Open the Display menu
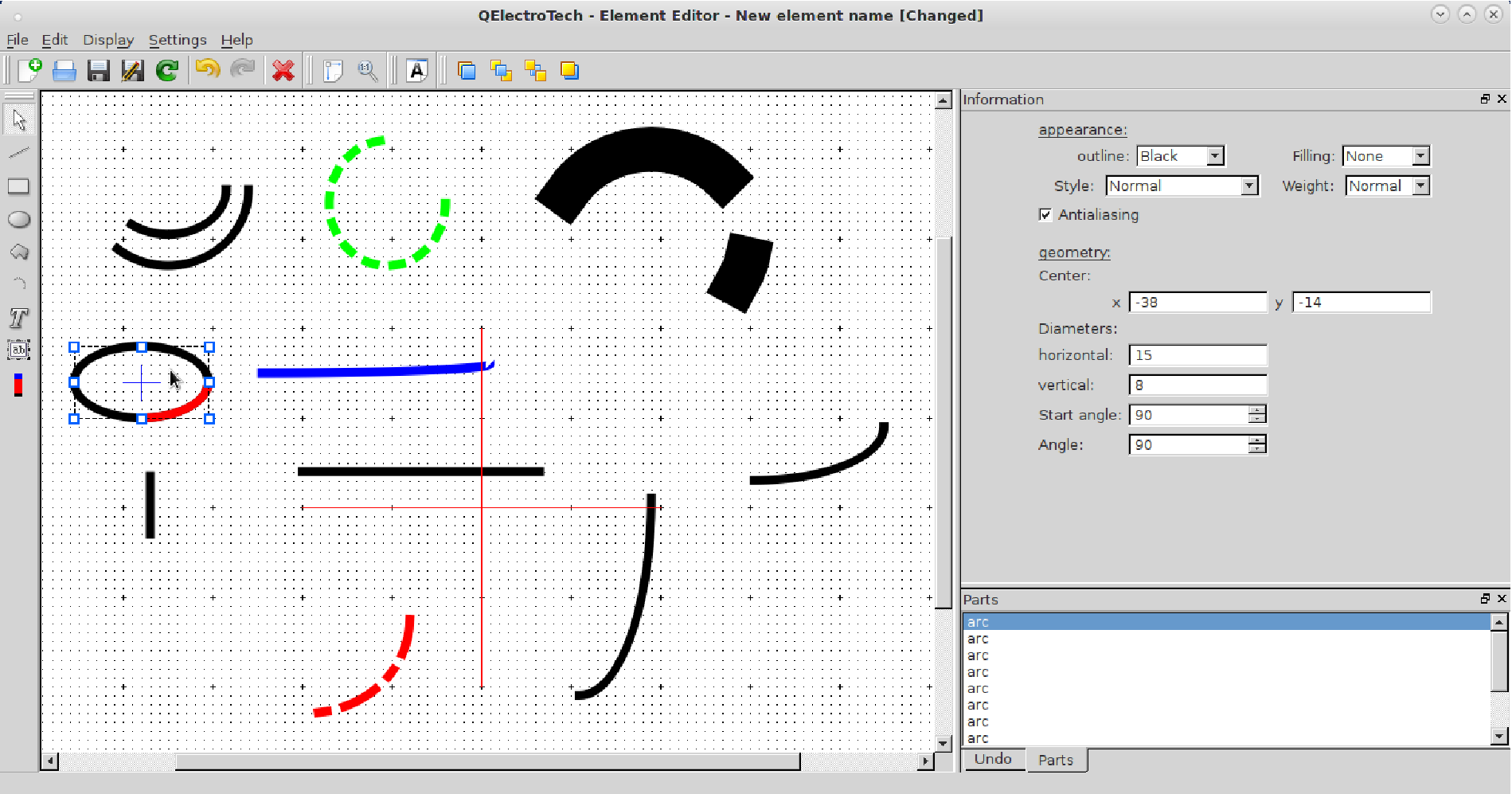The height and width of the screenshot is (794, 1512). click(x=108, y=40)
